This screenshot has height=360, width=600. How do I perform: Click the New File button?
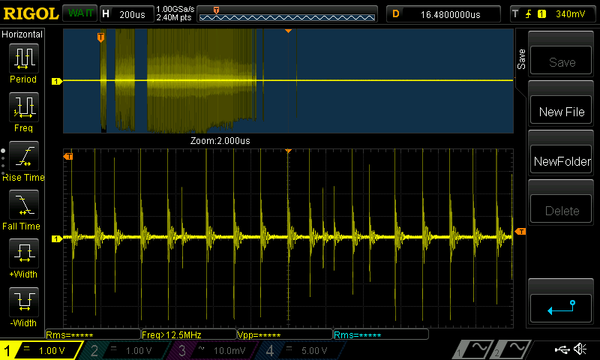(561, 110)
